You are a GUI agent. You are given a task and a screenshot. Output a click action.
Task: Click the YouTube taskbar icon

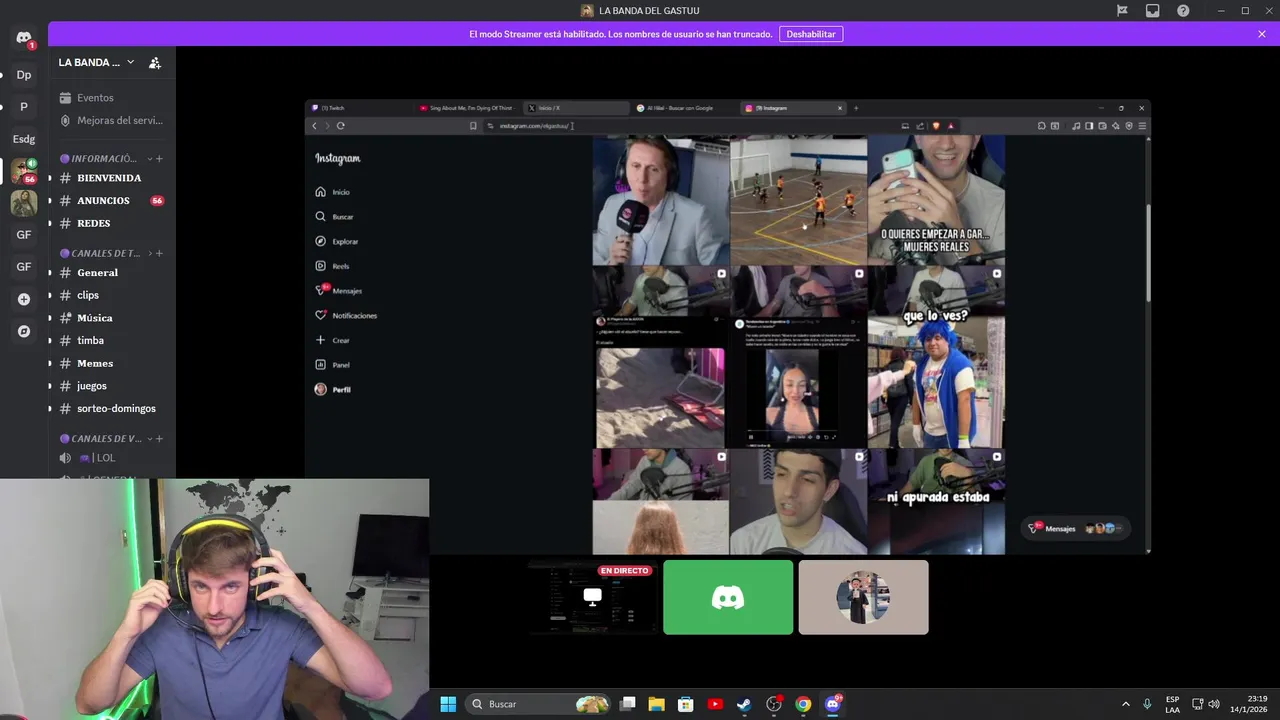(715, 704)
